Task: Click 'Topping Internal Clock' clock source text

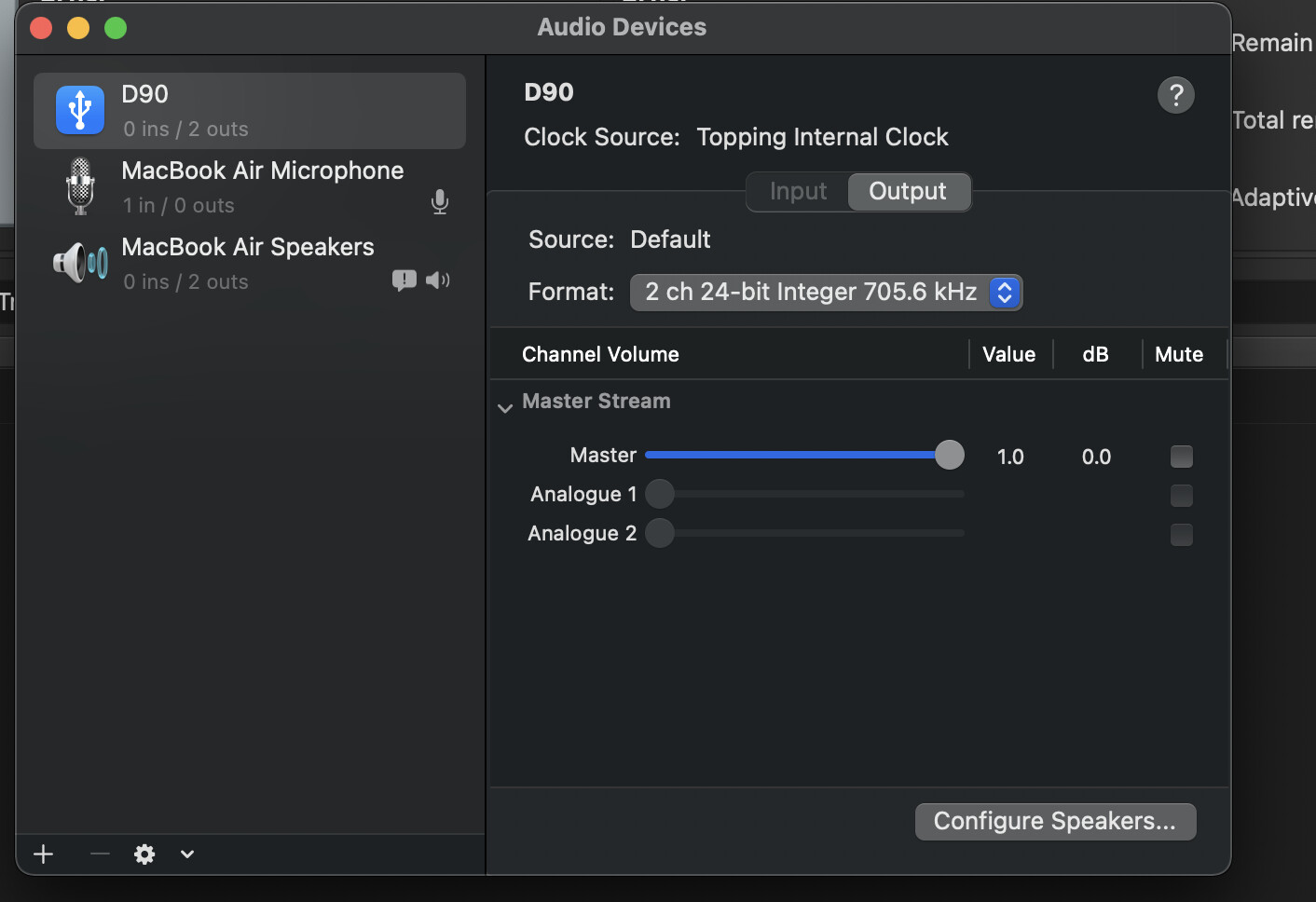Action: point(822,137)
